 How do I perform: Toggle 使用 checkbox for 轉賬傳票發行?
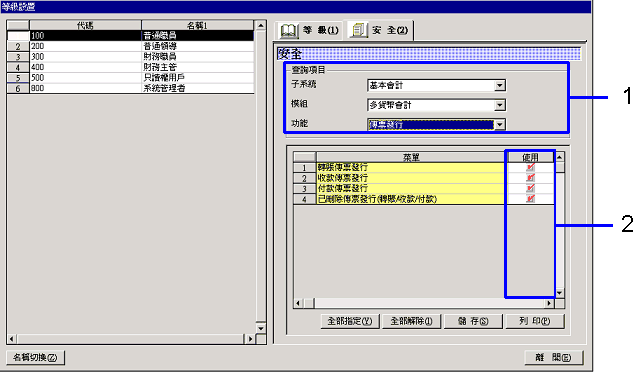click(530, 167)
